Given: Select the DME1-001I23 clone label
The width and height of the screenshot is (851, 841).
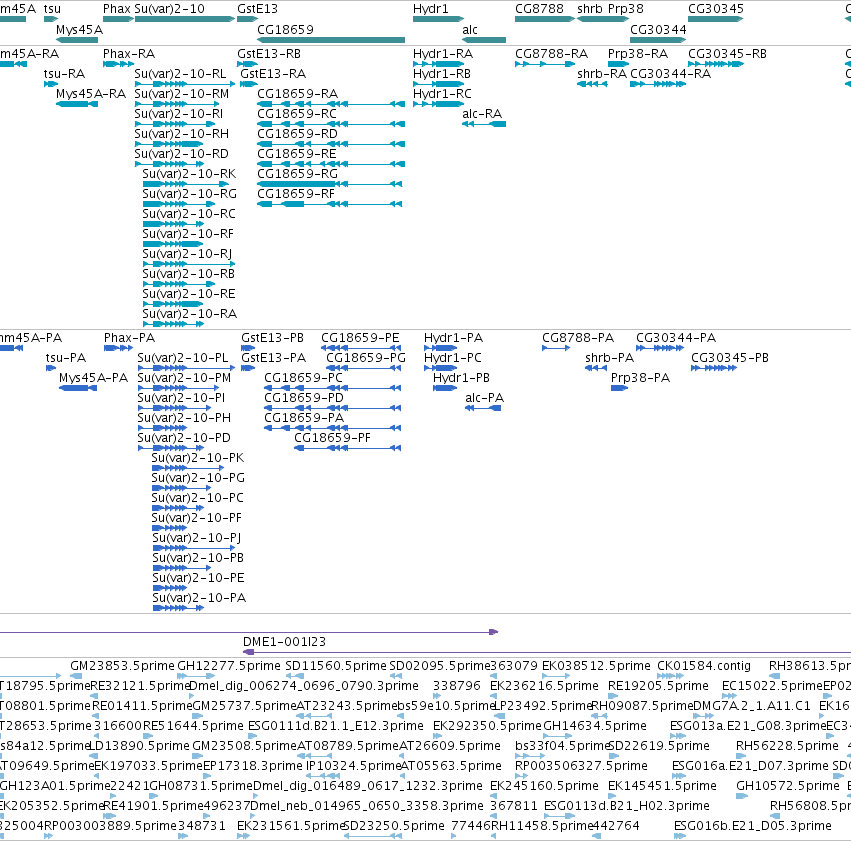Looking at the screenshot, I should [284, 642].
